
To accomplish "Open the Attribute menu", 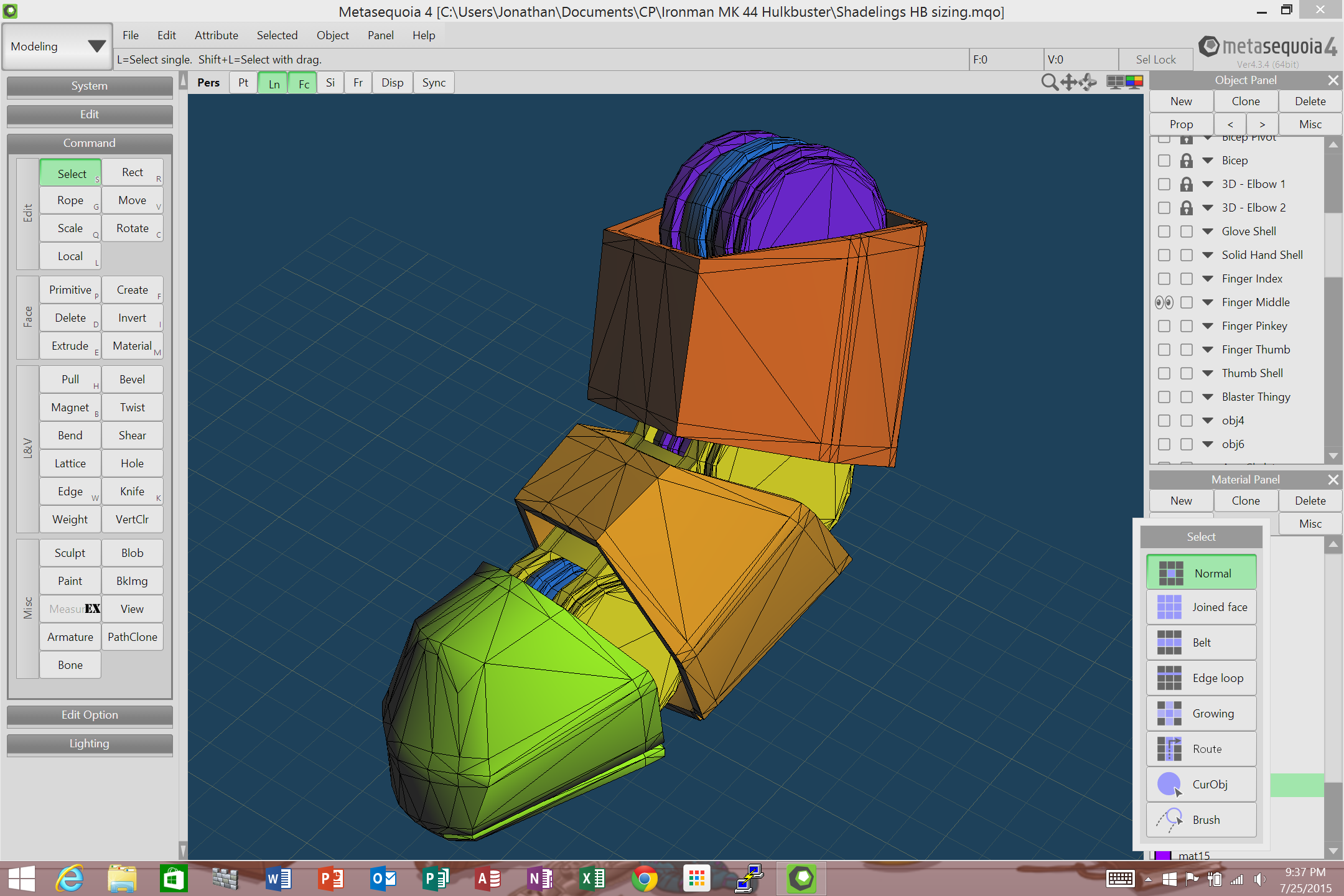I will pyautogui.click(x=217, y=35).
